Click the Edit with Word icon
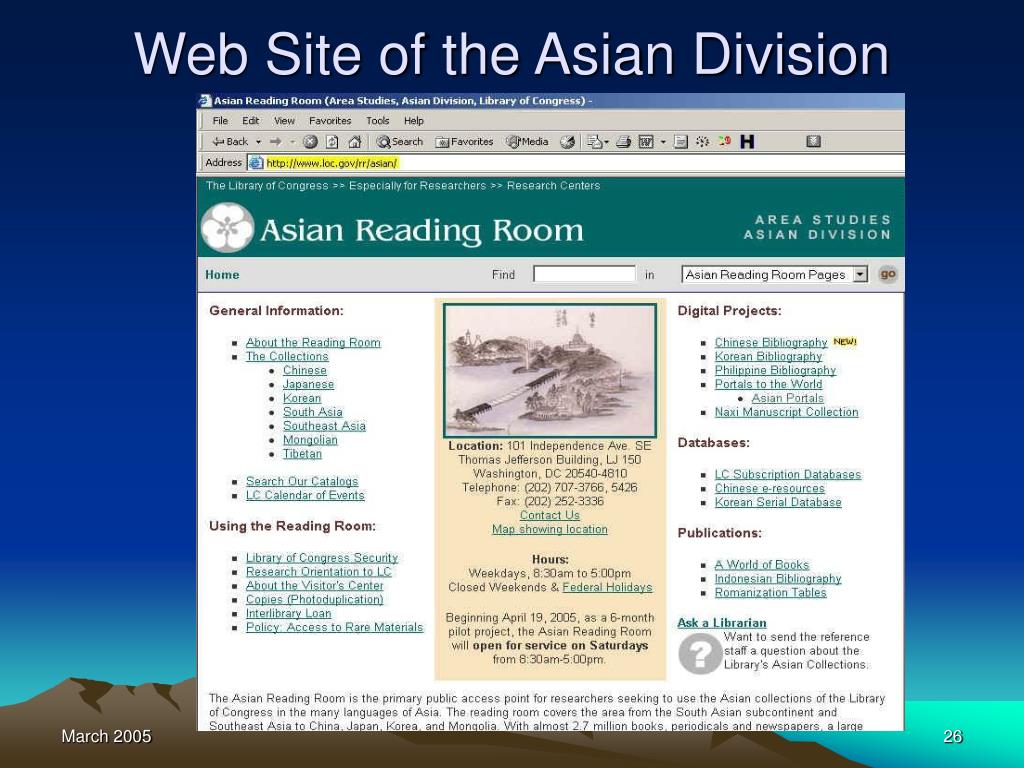The width and height of the screenshot is (1024, 768). [646, 142]
